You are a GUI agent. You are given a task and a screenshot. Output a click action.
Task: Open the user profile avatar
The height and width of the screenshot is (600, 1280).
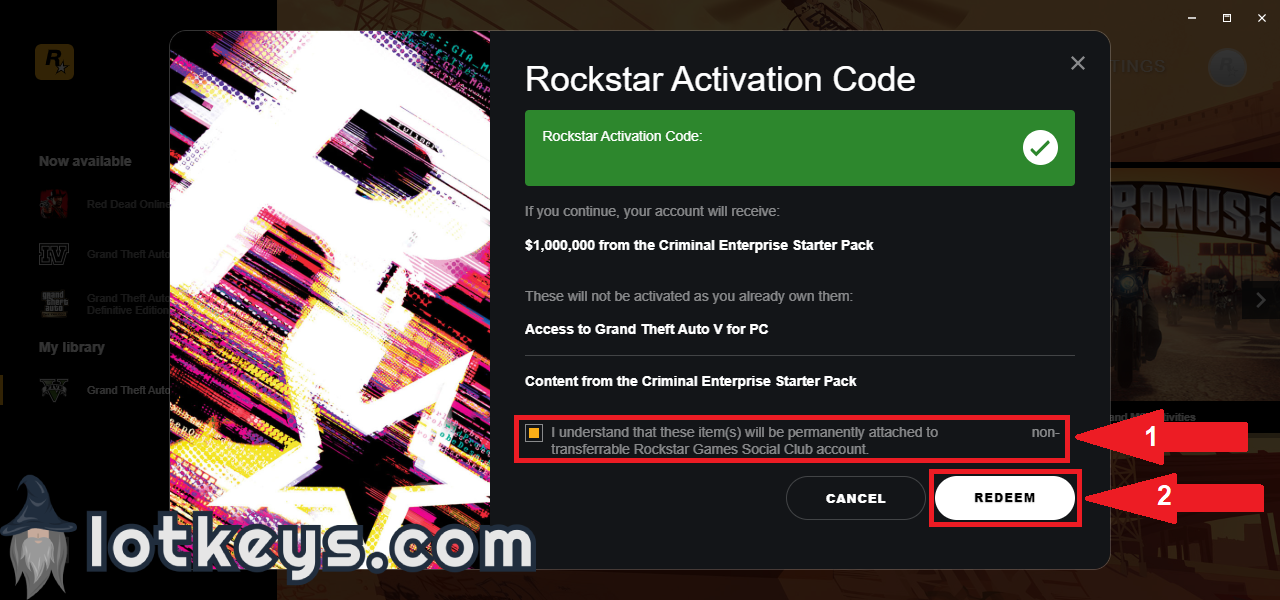coord(1227,67)
